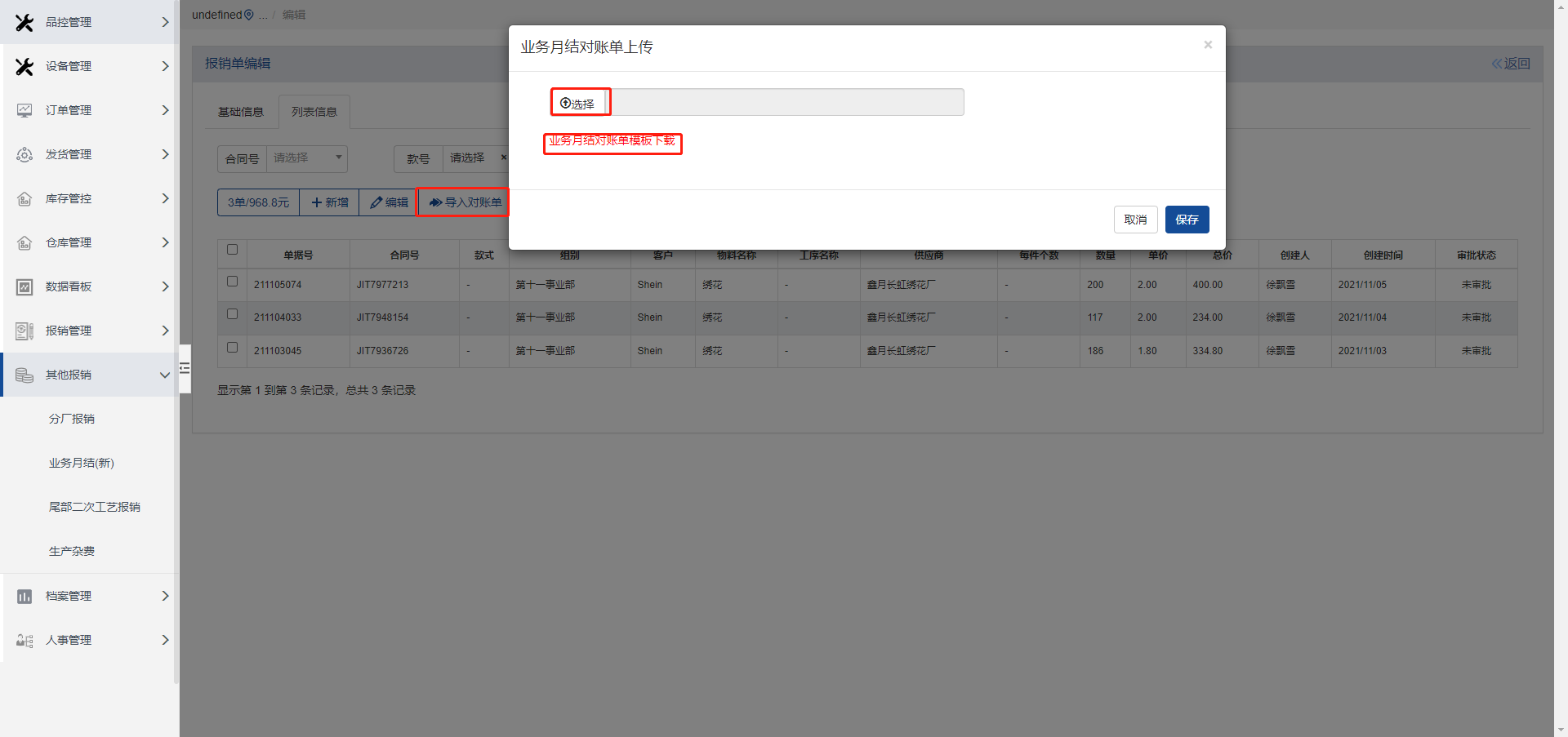1568x737 pixels.
Task: Click the 选择 file upload button
Action: point(578,104)
